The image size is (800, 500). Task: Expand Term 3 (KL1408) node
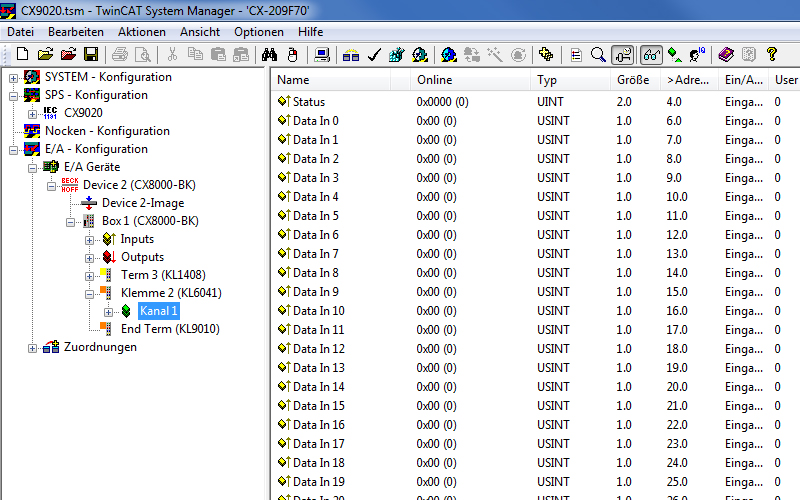coord(89,276)
